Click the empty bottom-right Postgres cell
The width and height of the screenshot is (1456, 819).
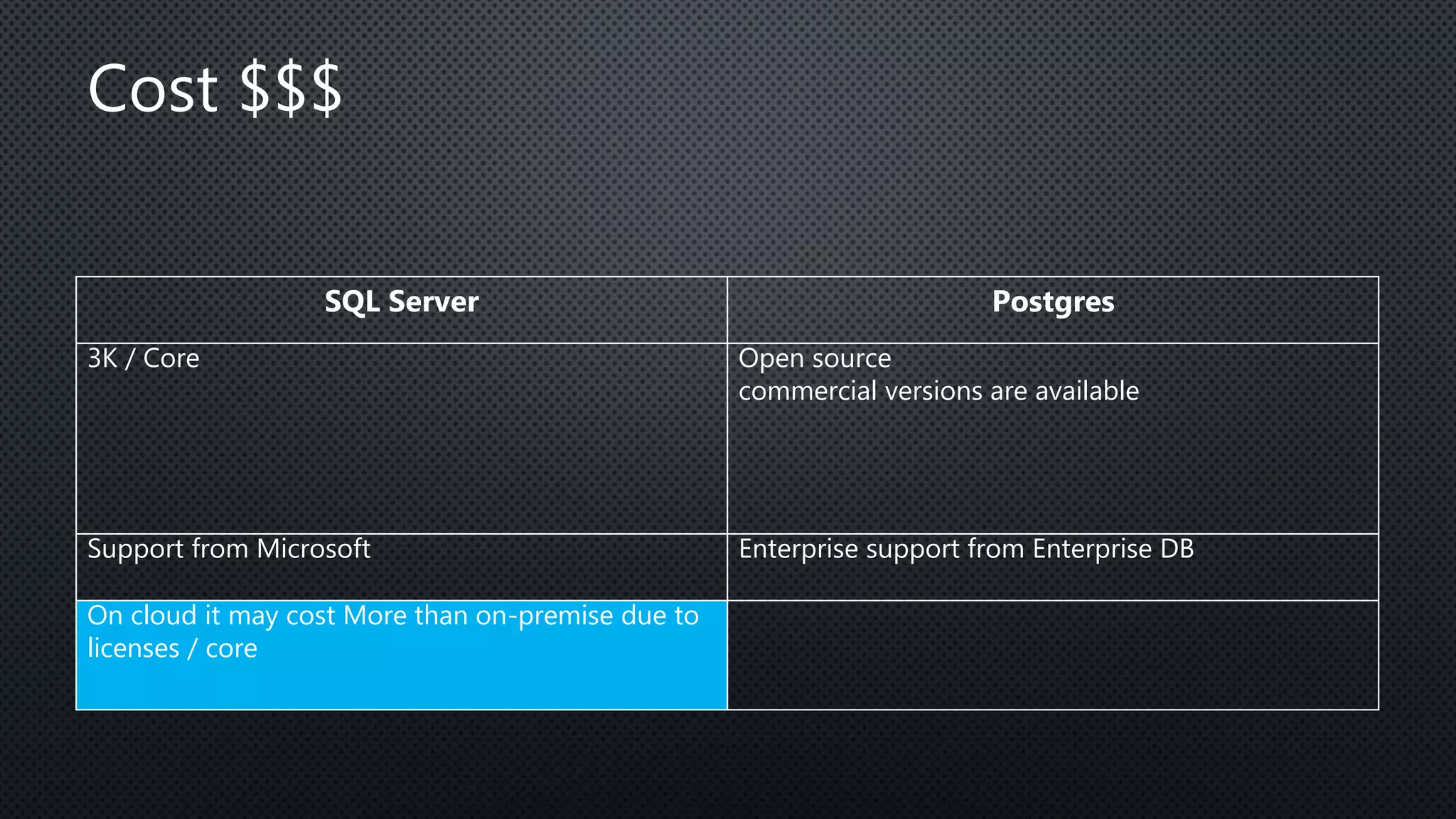pos(1053,655)
